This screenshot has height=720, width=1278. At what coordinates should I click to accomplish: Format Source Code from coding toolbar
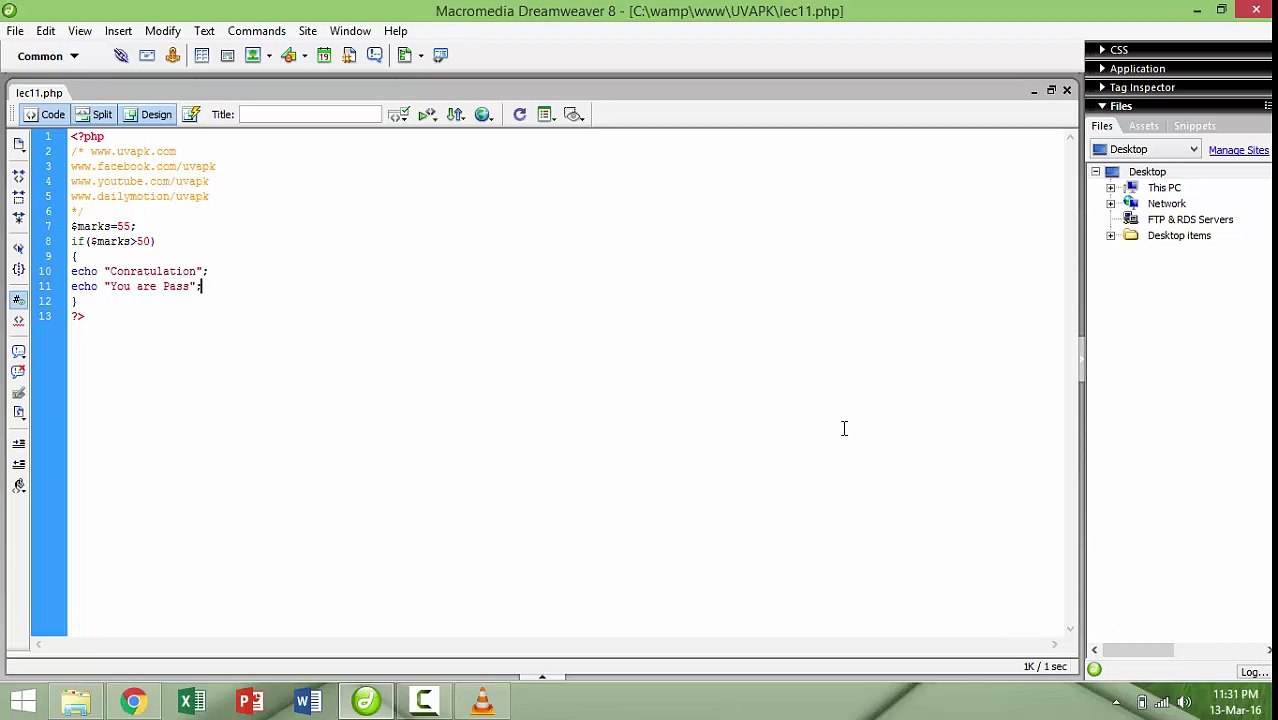tap(18, 485)
